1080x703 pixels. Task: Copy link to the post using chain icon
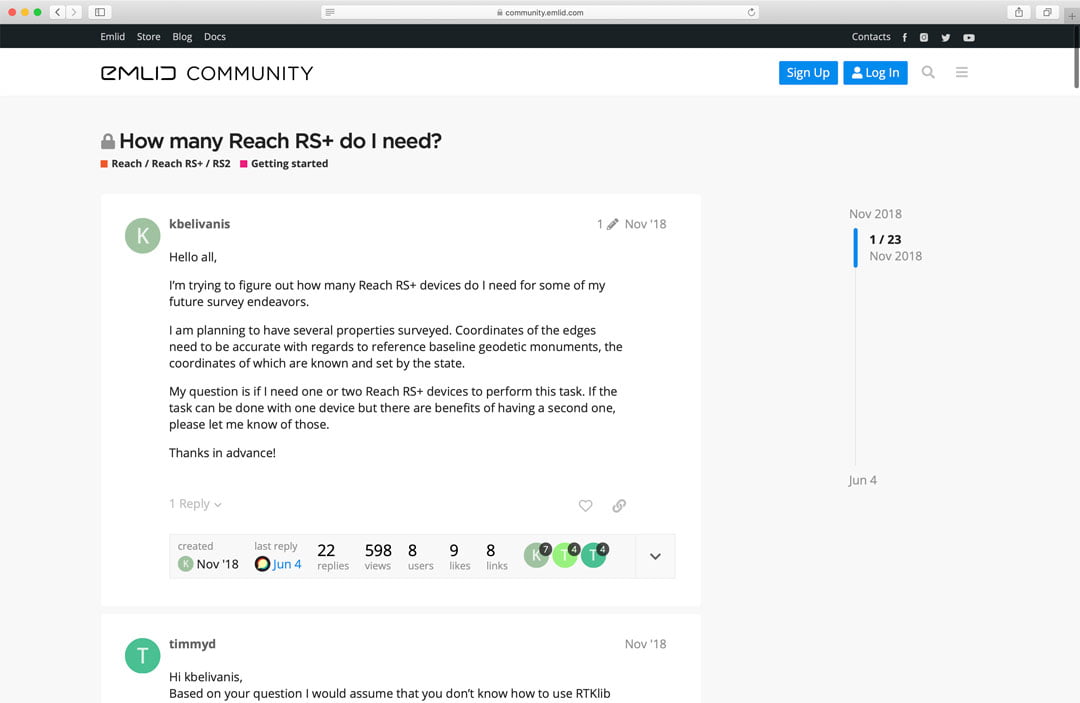point(619,505)
